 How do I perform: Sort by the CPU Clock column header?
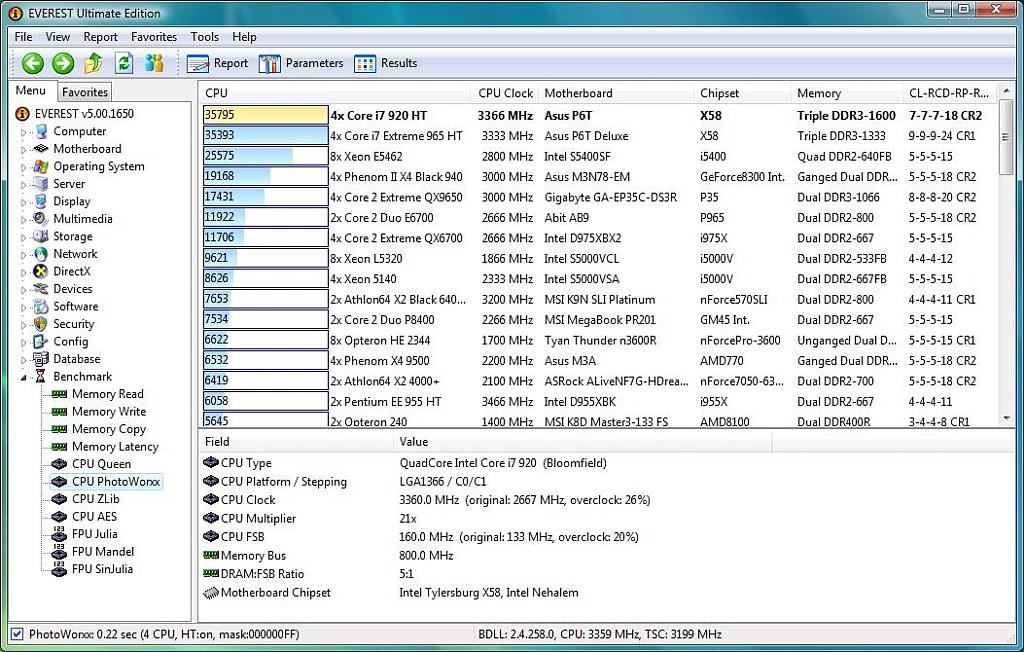point(505,93)
